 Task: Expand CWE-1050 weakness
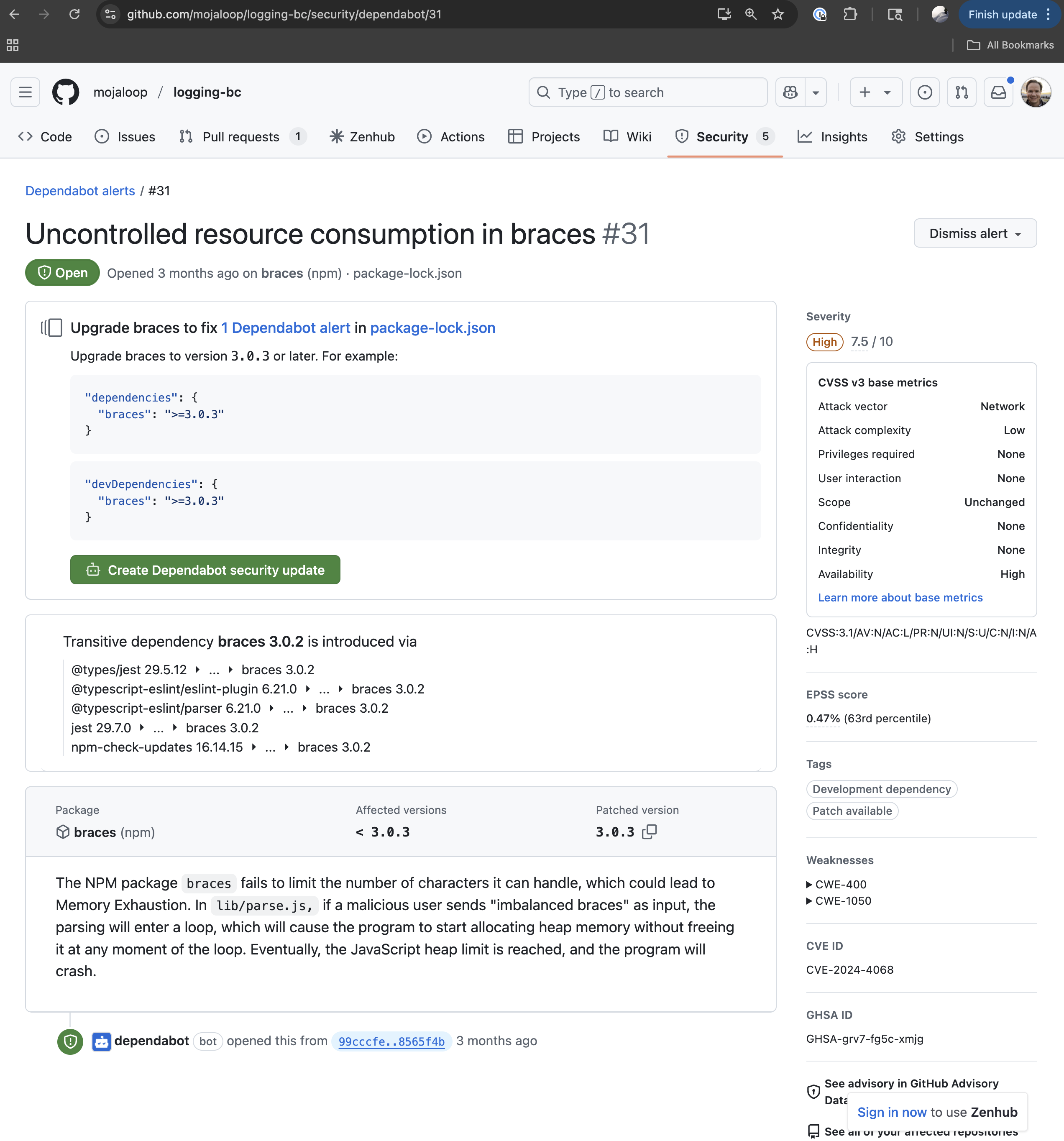(839, 901)
